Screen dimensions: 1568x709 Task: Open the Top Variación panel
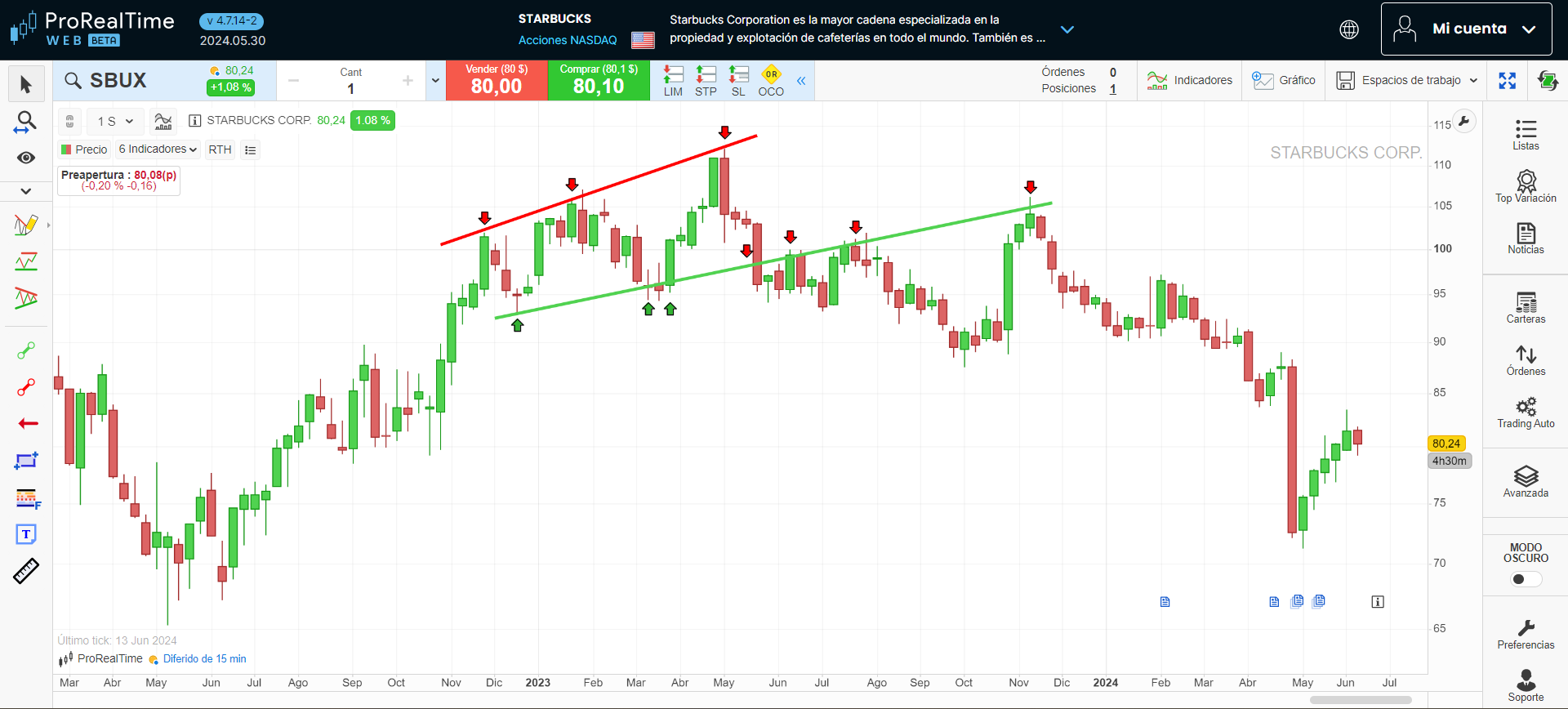[x=1526, y=186]
